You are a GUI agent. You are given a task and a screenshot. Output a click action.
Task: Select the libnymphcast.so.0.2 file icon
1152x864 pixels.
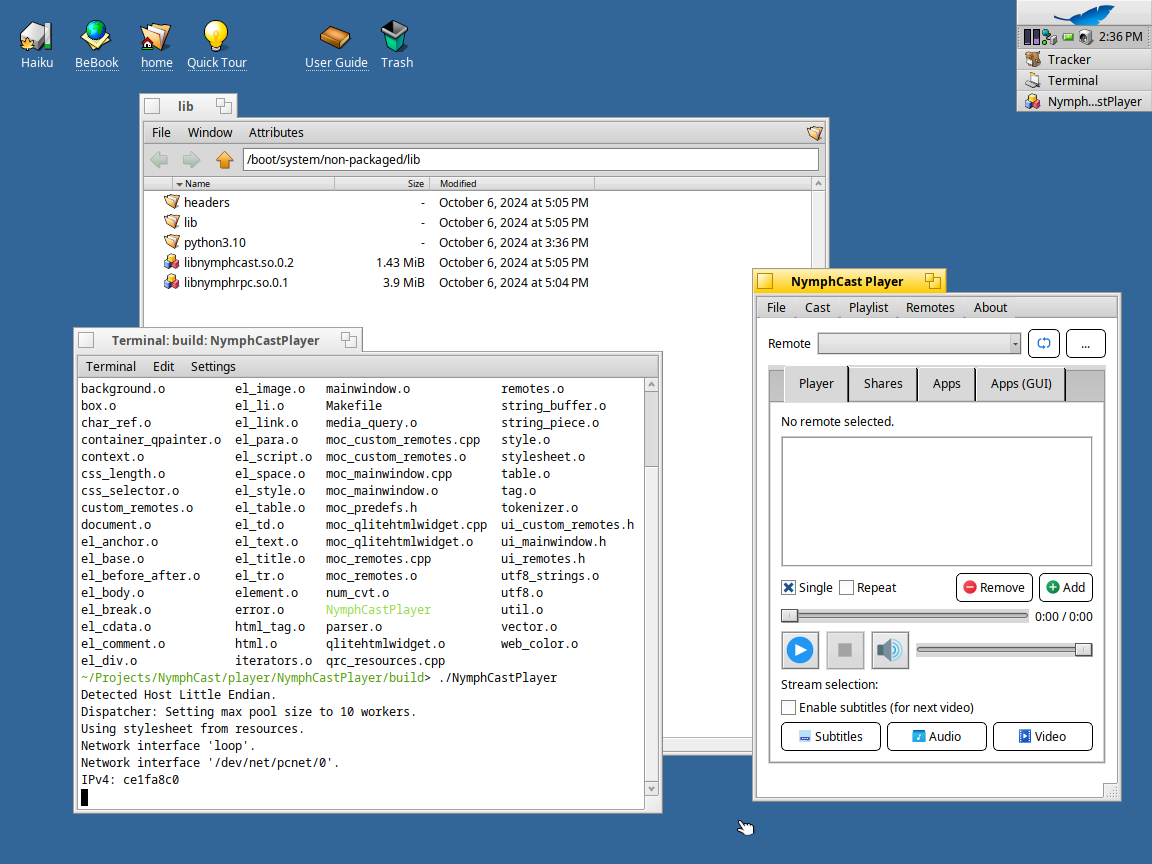(172, 262)
